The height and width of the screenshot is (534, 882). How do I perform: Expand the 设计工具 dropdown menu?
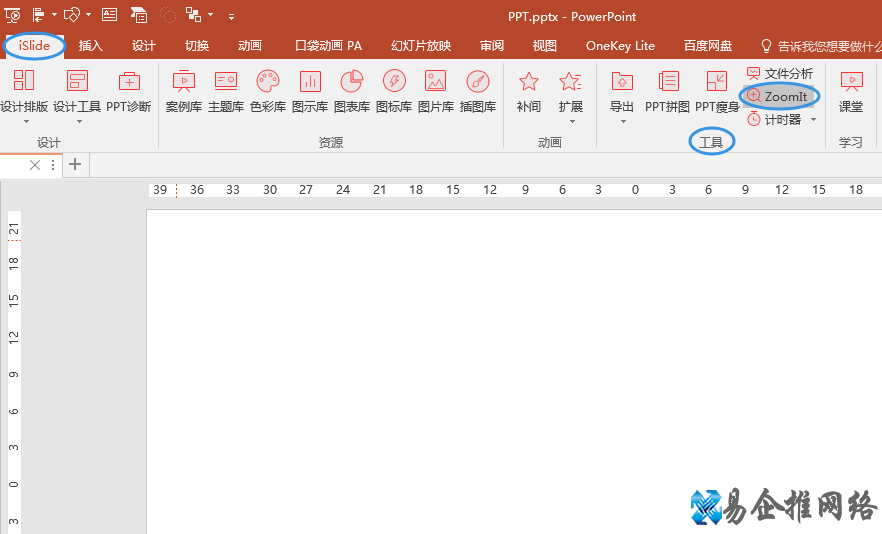click(77, 122)
